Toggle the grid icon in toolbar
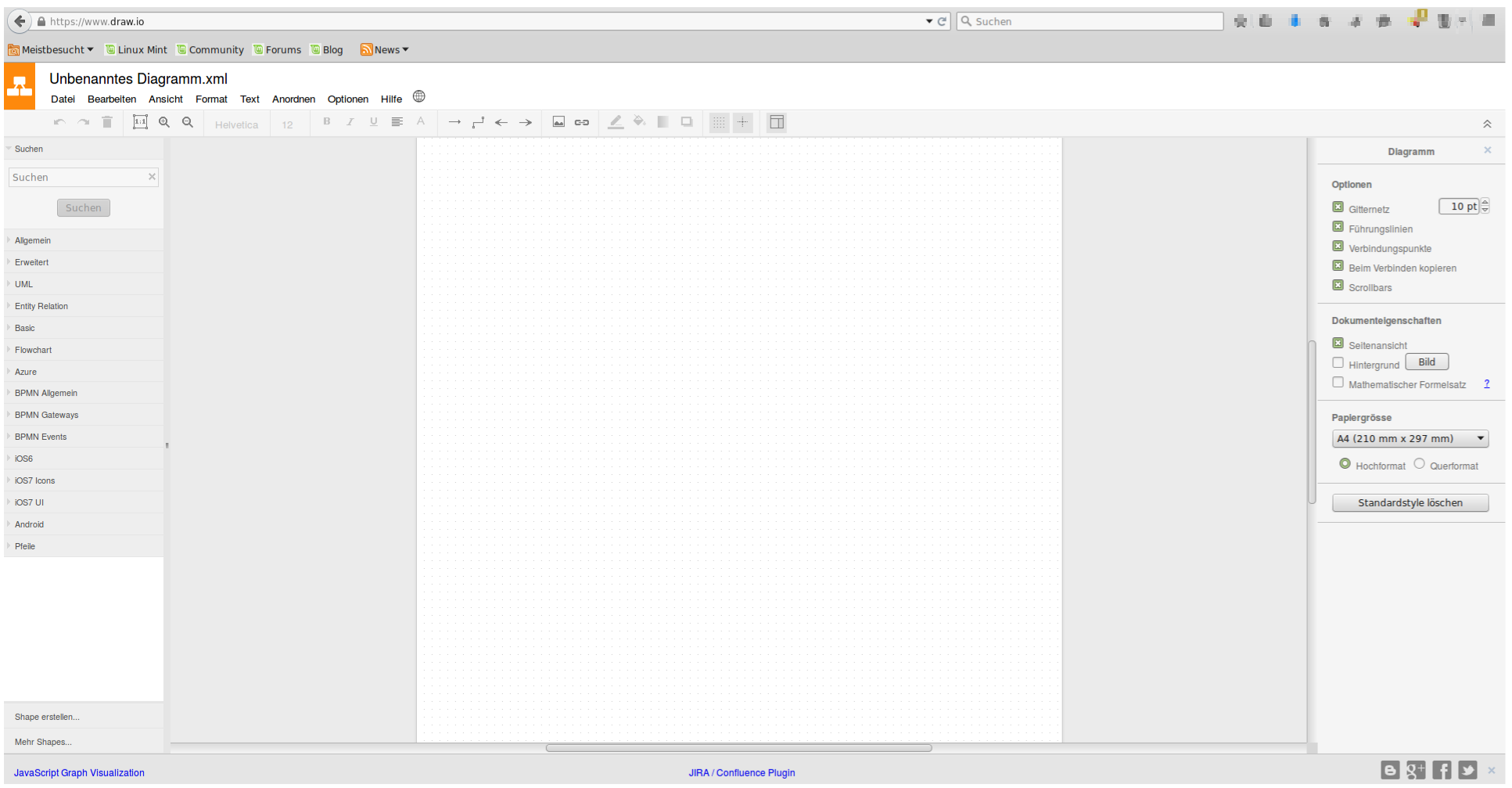This screenshot has height=788, width=1512. (x=719, y=122)
